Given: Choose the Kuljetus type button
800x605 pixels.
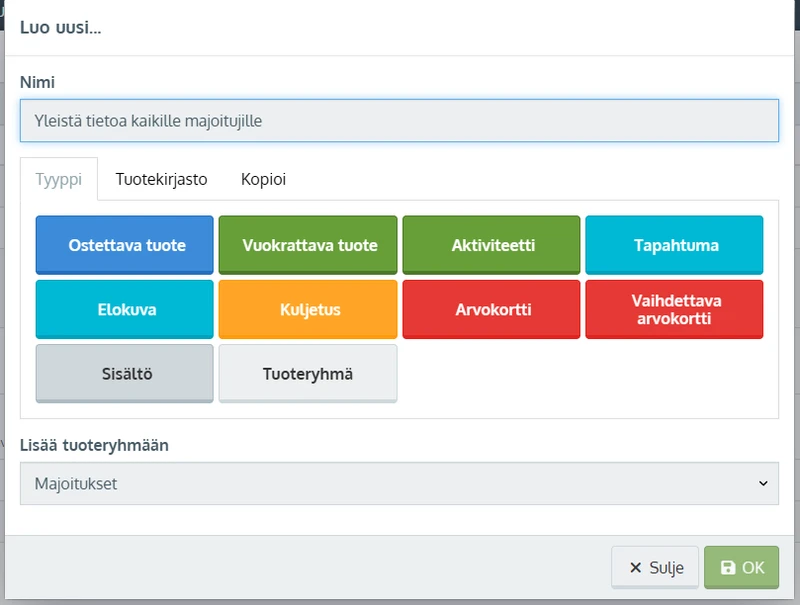Looking at the screenshot, I should click(308, 309).
